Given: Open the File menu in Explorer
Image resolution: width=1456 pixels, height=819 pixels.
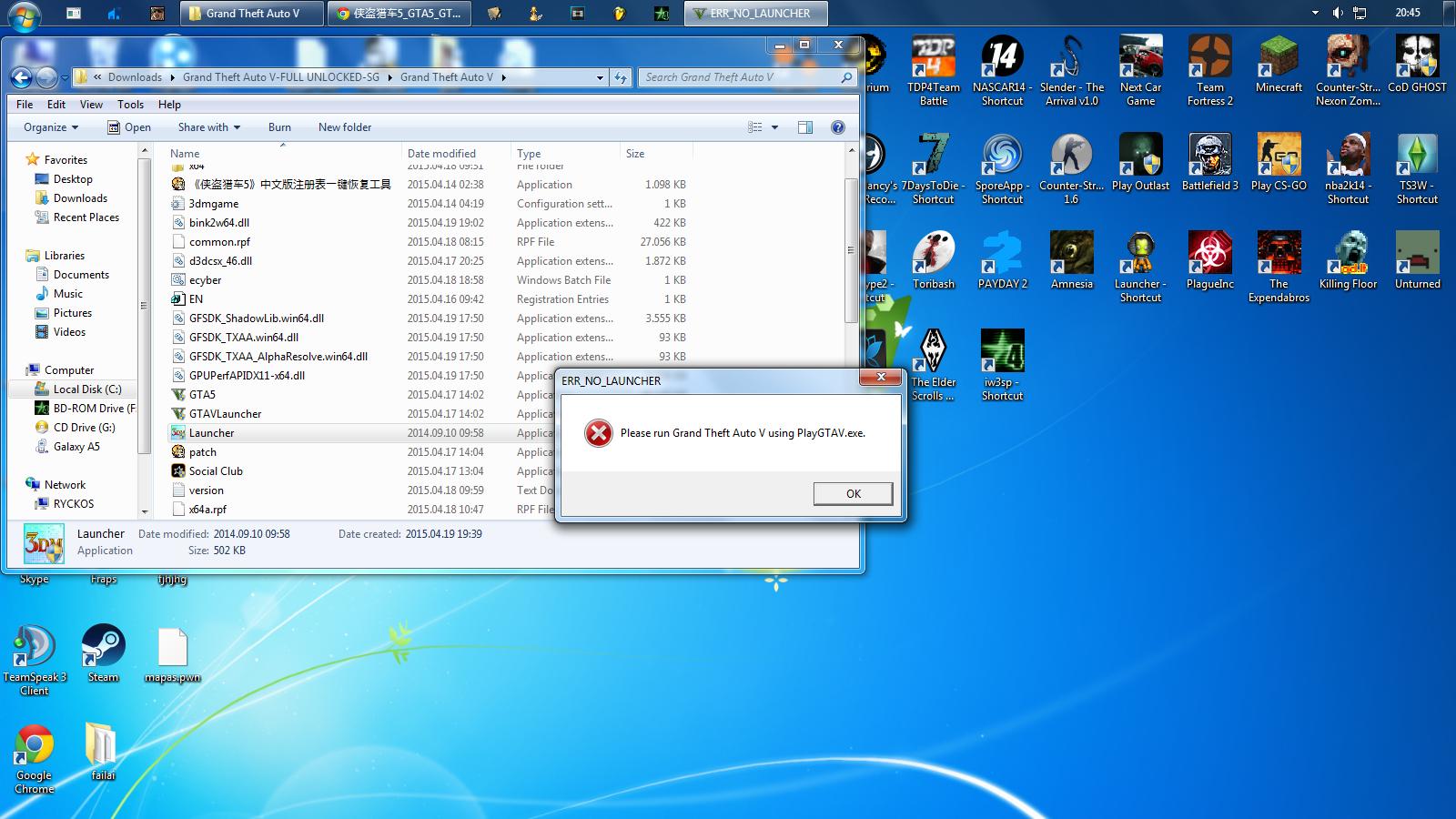Looking at the screenshot, I should [x=25, y=105].
